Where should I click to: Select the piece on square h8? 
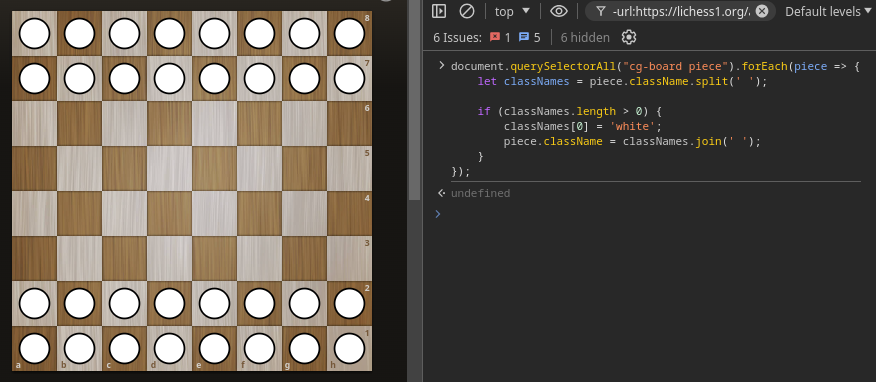(x=350, y=34)
